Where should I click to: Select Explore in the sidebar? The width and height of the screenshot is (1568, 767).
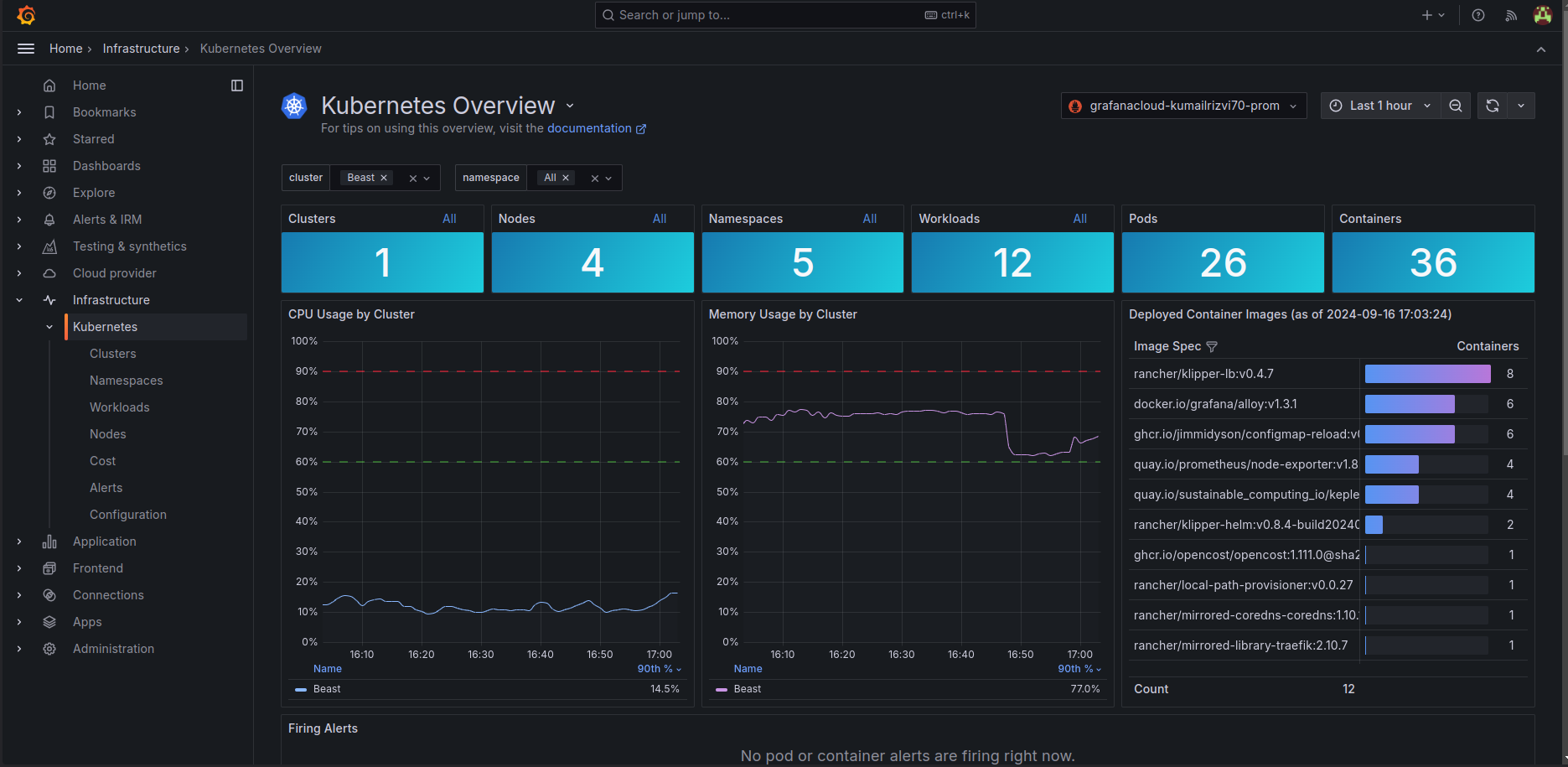(x=94, y=193)
